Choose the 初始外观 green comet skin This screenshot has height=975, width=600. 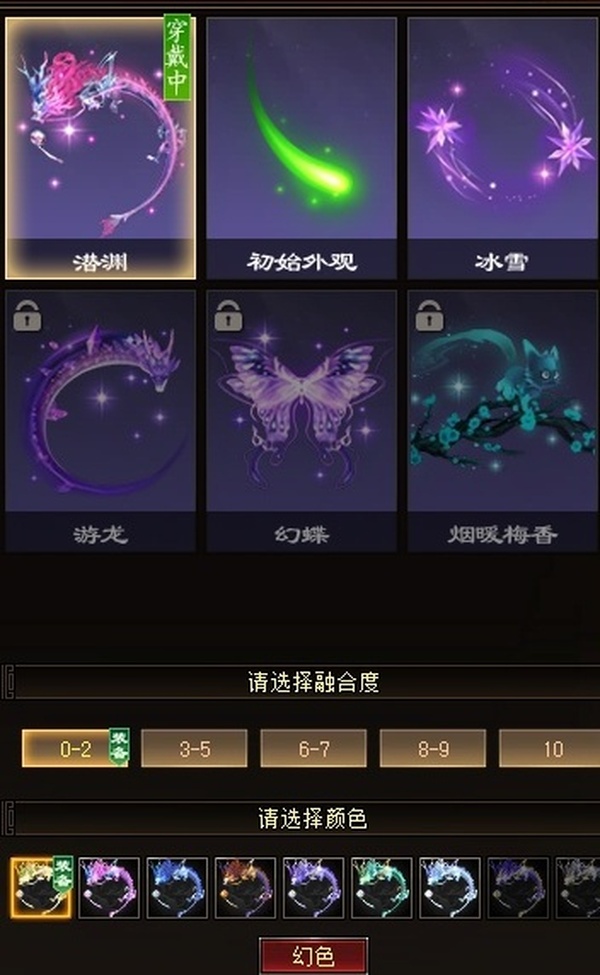point(302,147)
